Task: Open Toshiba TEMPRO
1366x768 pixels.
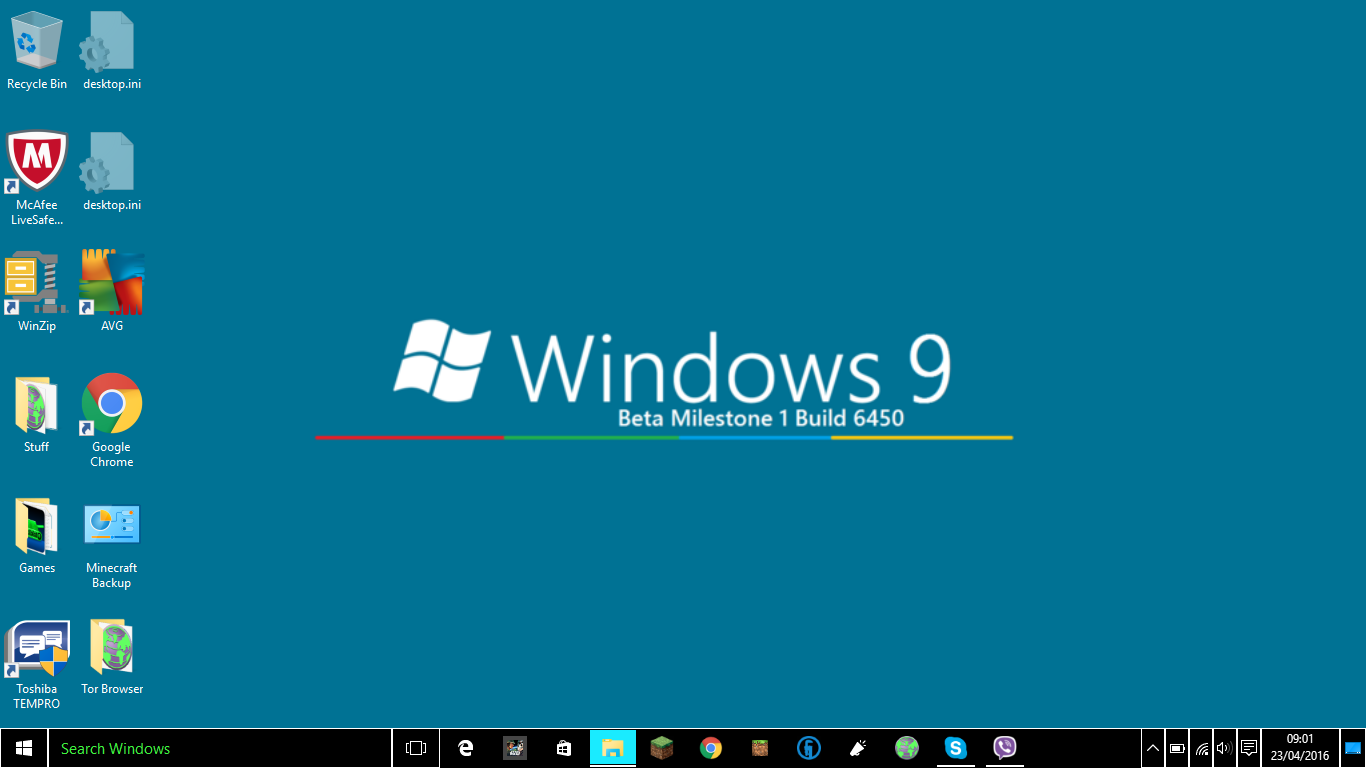Action: pyautogui.click(x=36, y=645)
